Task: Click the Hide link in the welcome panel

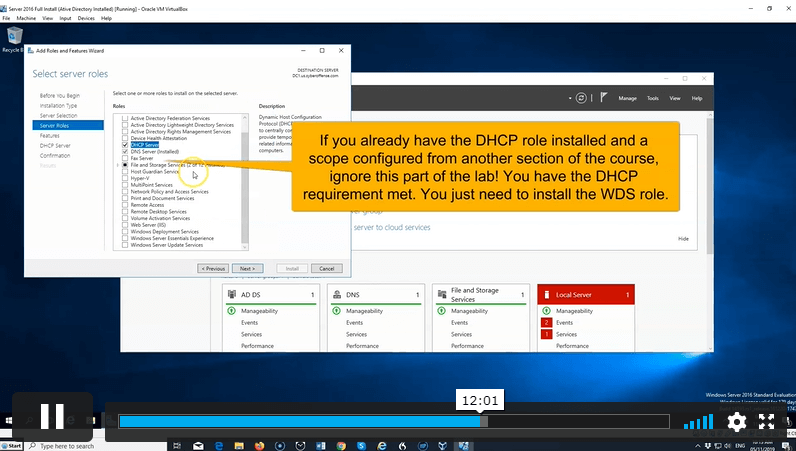Action: pos(683,239)
